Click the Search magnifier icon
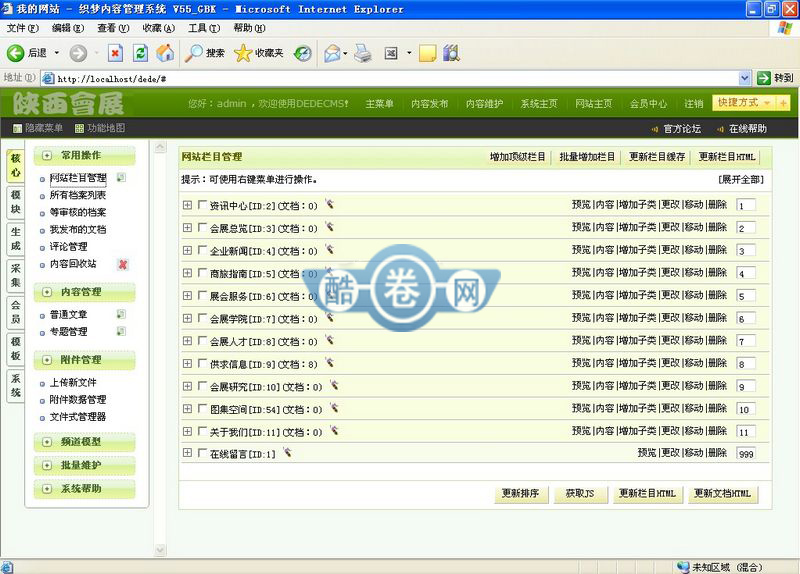The width and height of the screenshot is (800, 574). click(x=193, y=53)
